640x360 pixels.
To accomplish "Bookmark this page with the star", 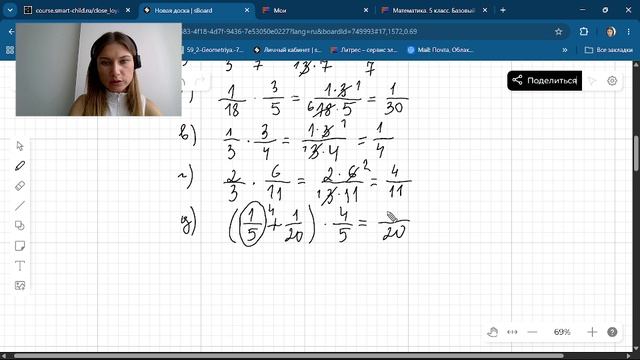I will (558, 31).
